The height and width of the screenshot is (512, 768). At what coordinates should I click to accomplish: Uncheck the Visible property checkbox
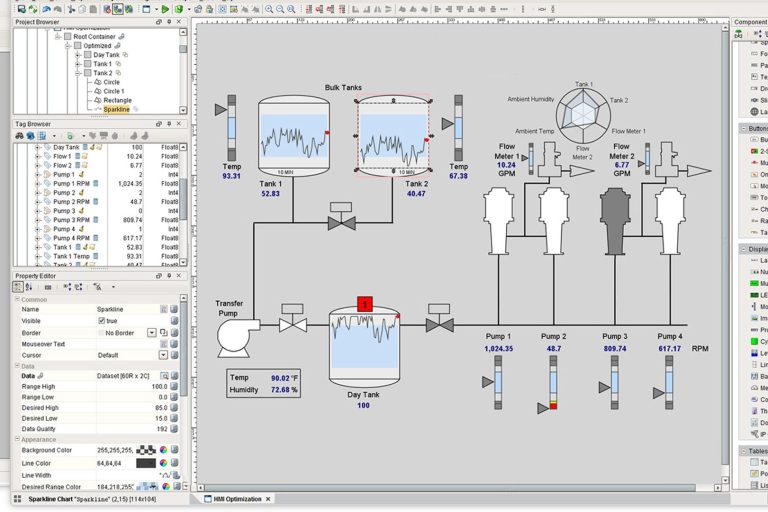coord(100,321)
